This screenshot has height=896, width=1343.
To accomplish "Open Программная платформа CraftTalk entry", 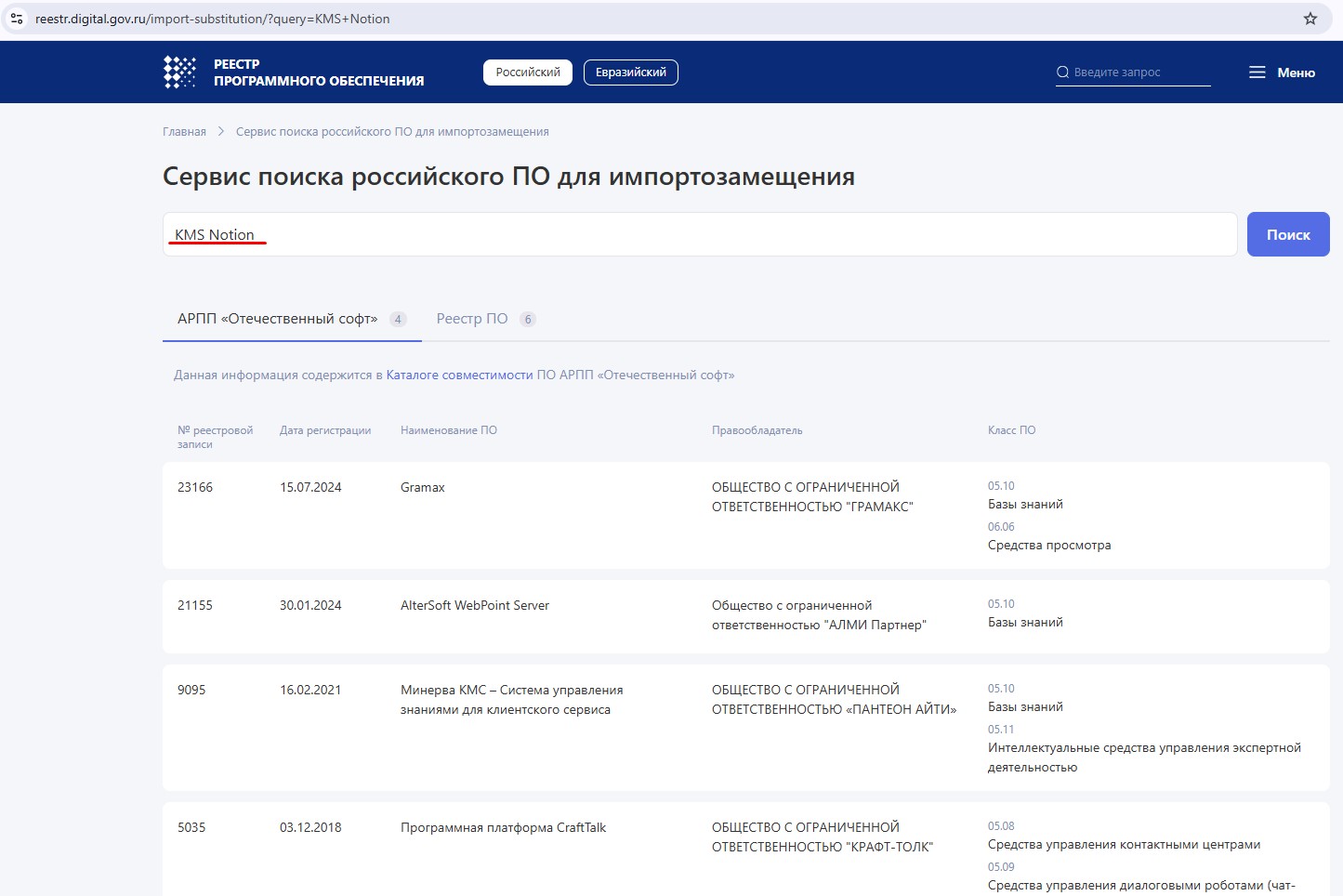I will (x=503, y=827).
